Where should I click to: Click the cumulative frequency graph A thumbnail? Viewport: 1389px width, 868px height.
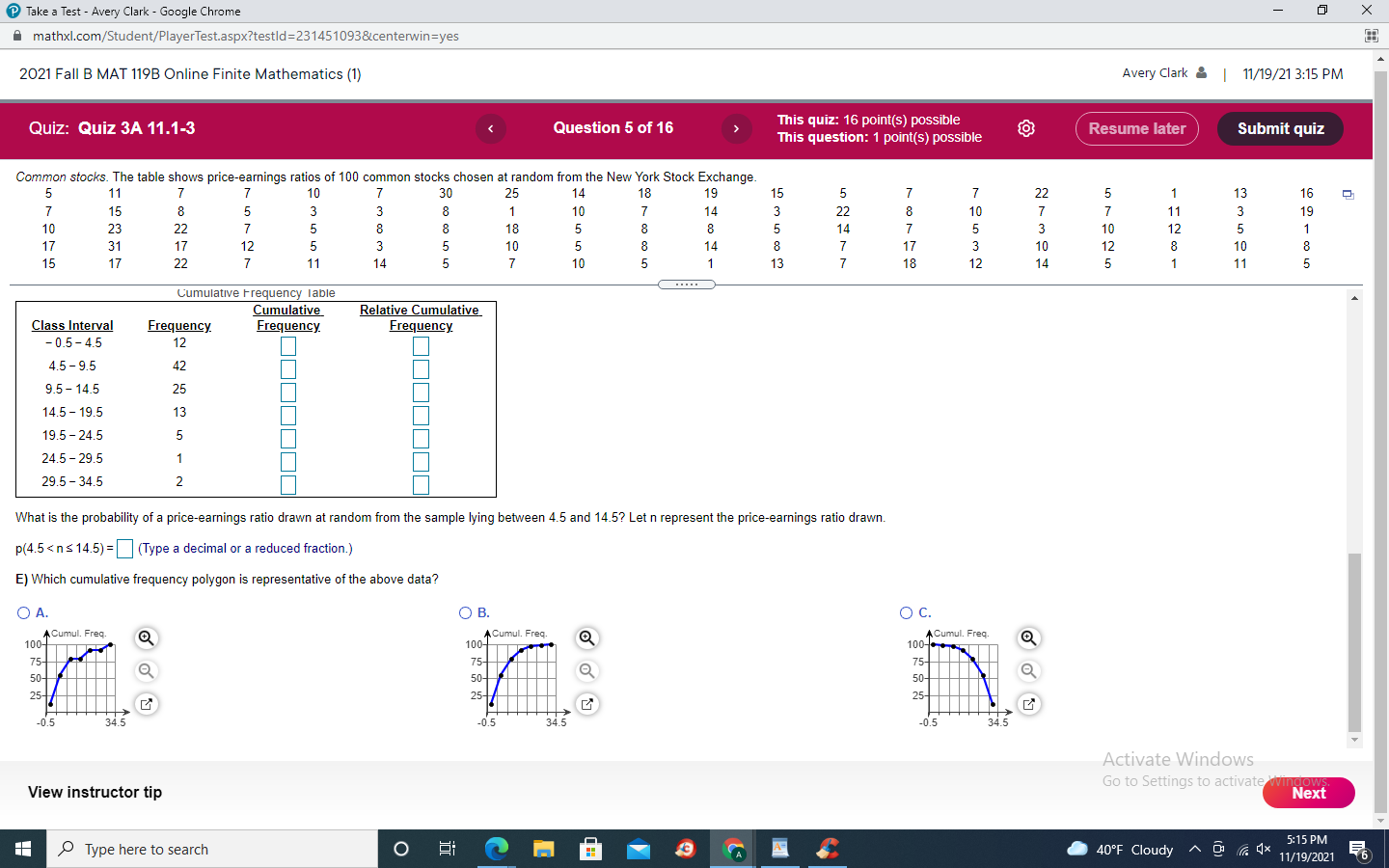pos(76,677)
